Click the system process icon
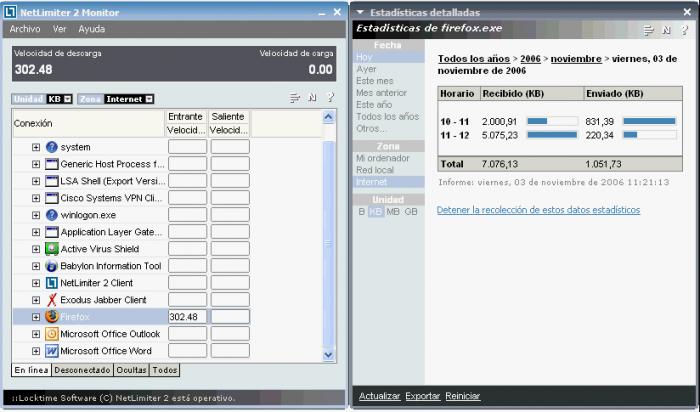The height and width of the screenshot is (412, 700). [52, 147]
